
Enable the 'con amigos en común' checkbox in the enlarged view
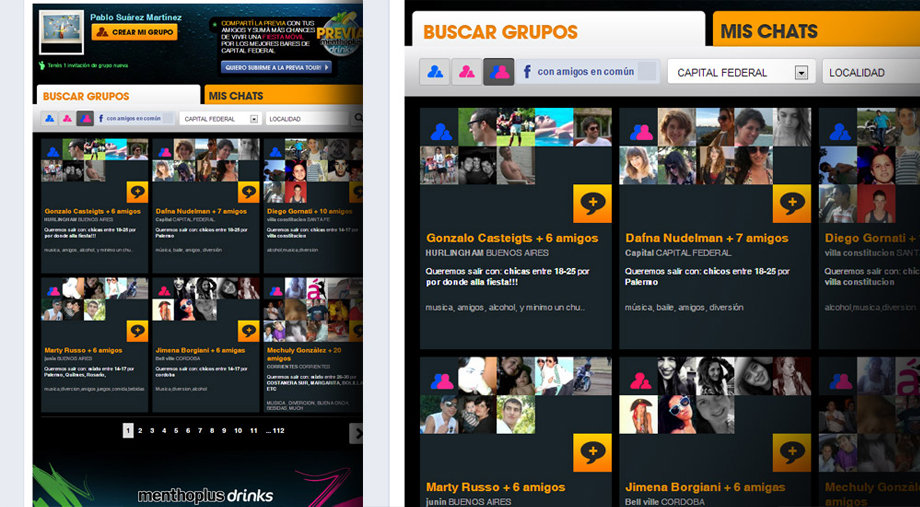click(647, 72)
